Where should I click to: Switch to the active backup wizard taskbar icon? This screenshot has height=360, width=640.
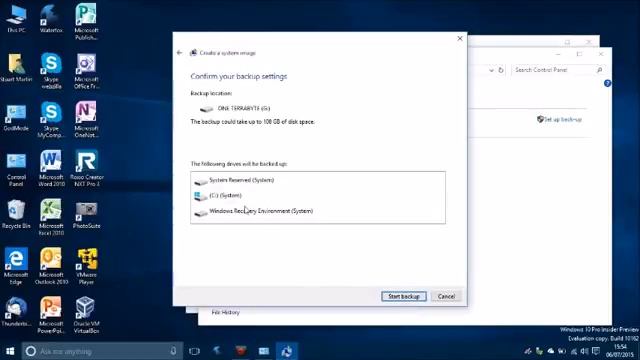click(x=287, y=351)
